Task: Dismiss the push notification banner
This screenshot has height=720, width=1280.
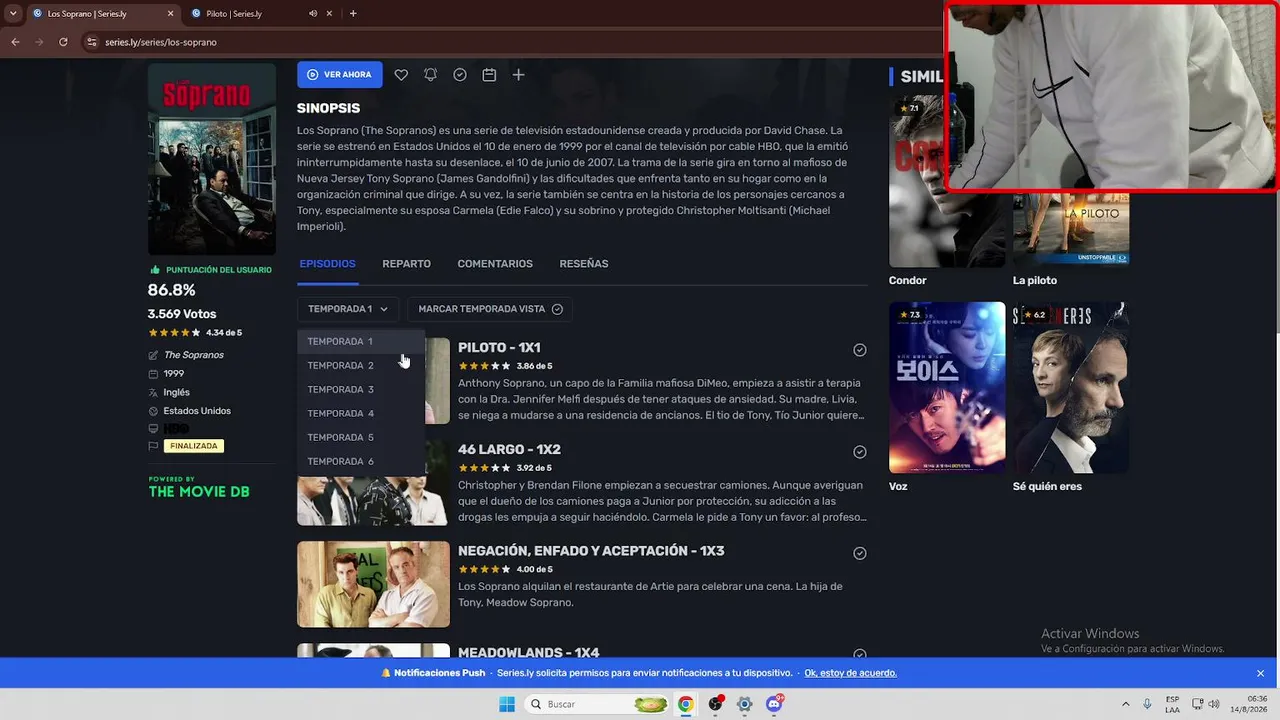Action: (1261, 673)
